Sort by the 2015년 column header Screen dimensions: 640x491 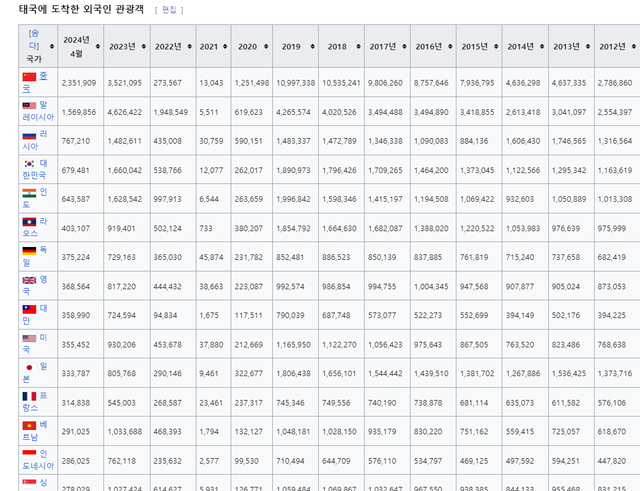(475, 46)
